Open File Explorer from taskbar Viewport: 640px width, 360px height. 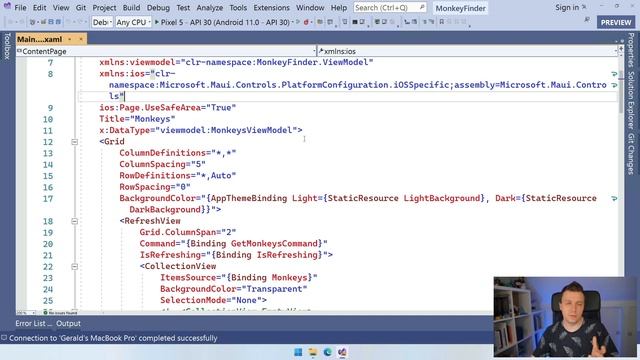(x=313, y=352)
